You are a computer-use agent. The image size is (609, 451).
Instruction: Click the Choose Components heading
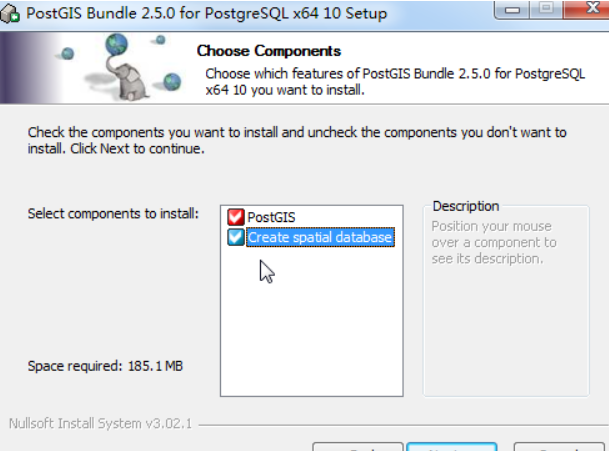(269, 51)
